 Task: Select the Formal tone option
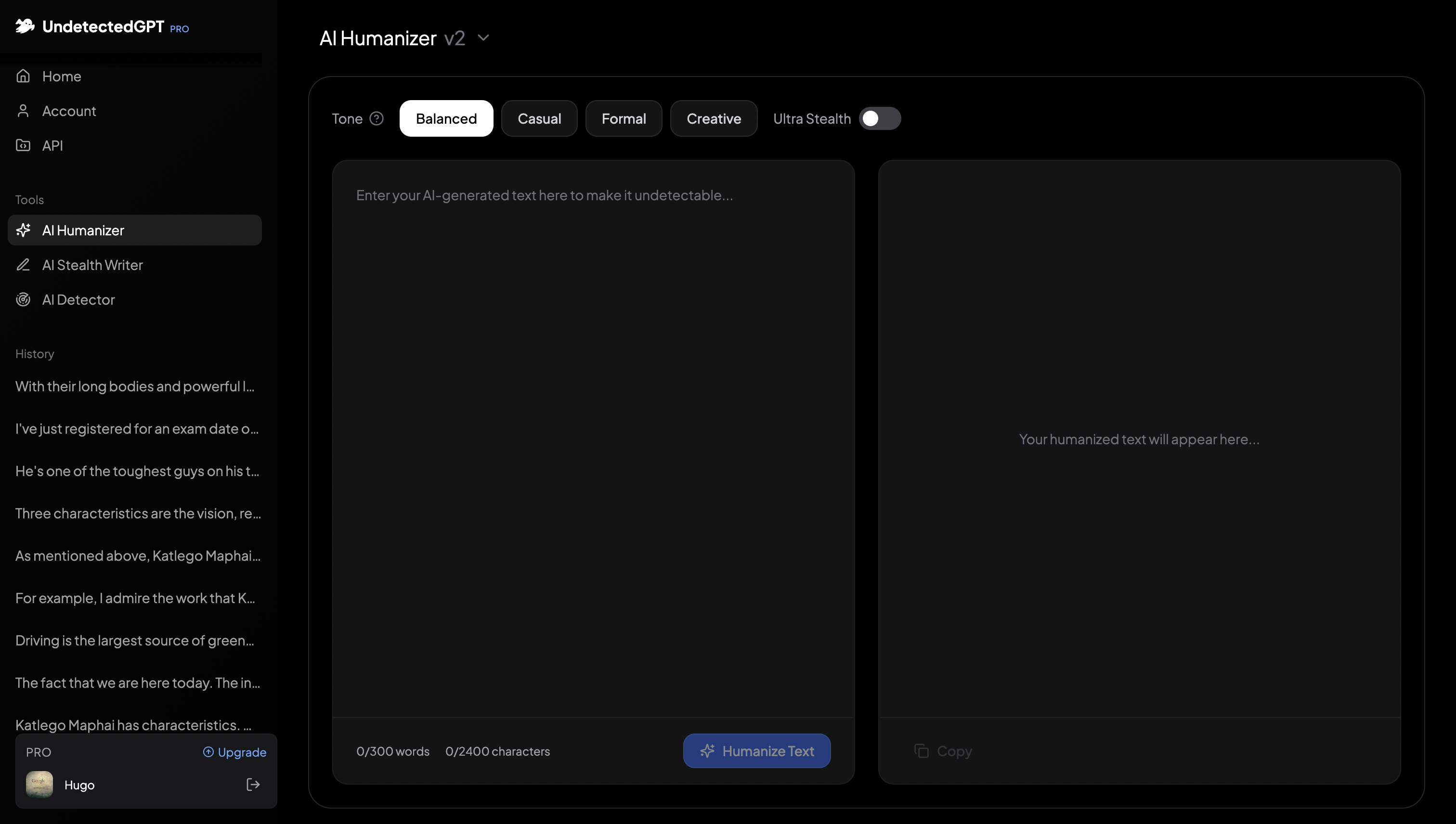pos(623,118)
